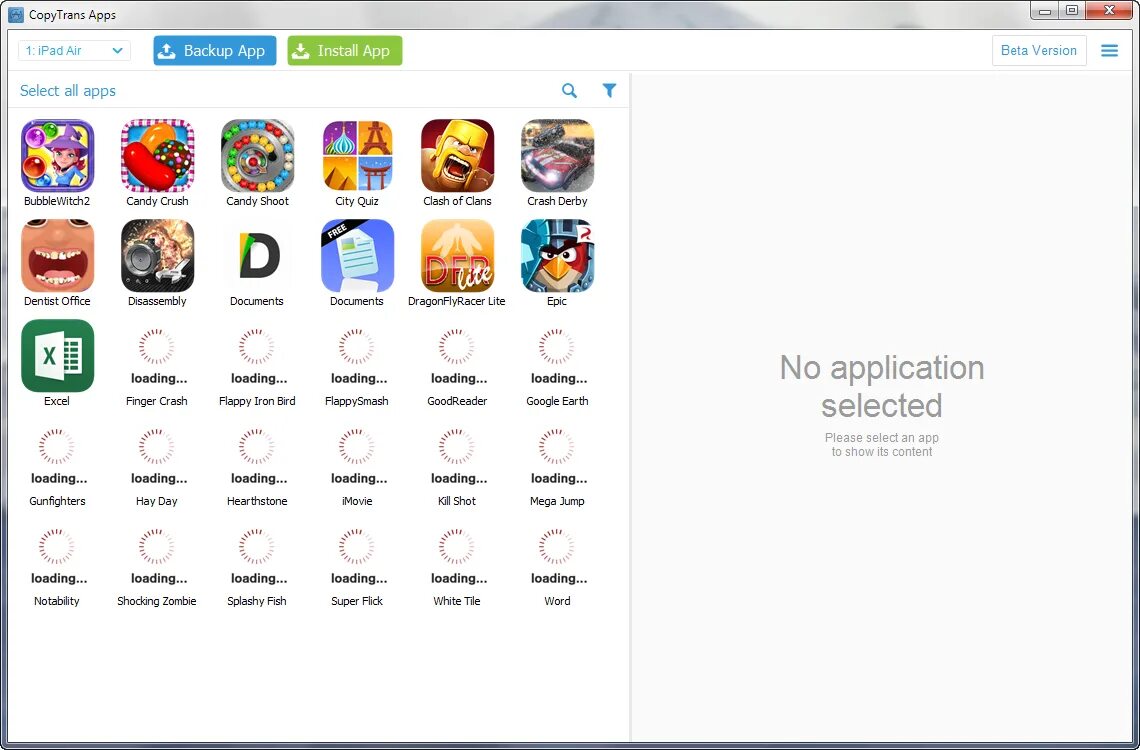The image size is (1140, 750).
Task: Select the Candy Crush app icon
Action: click(157, 156)
